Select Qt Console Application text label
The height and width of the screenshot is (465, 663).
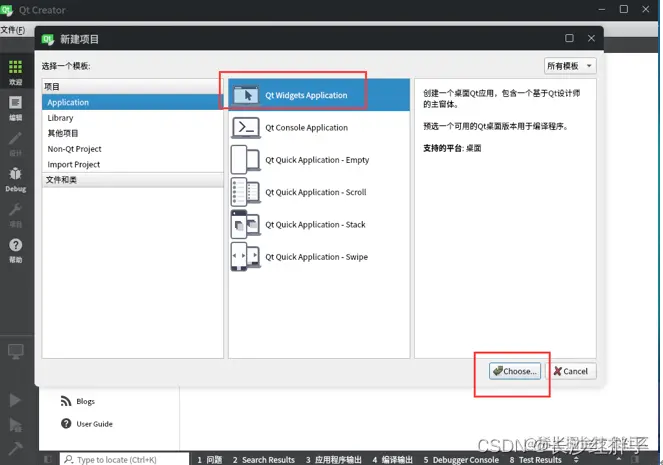307,128
